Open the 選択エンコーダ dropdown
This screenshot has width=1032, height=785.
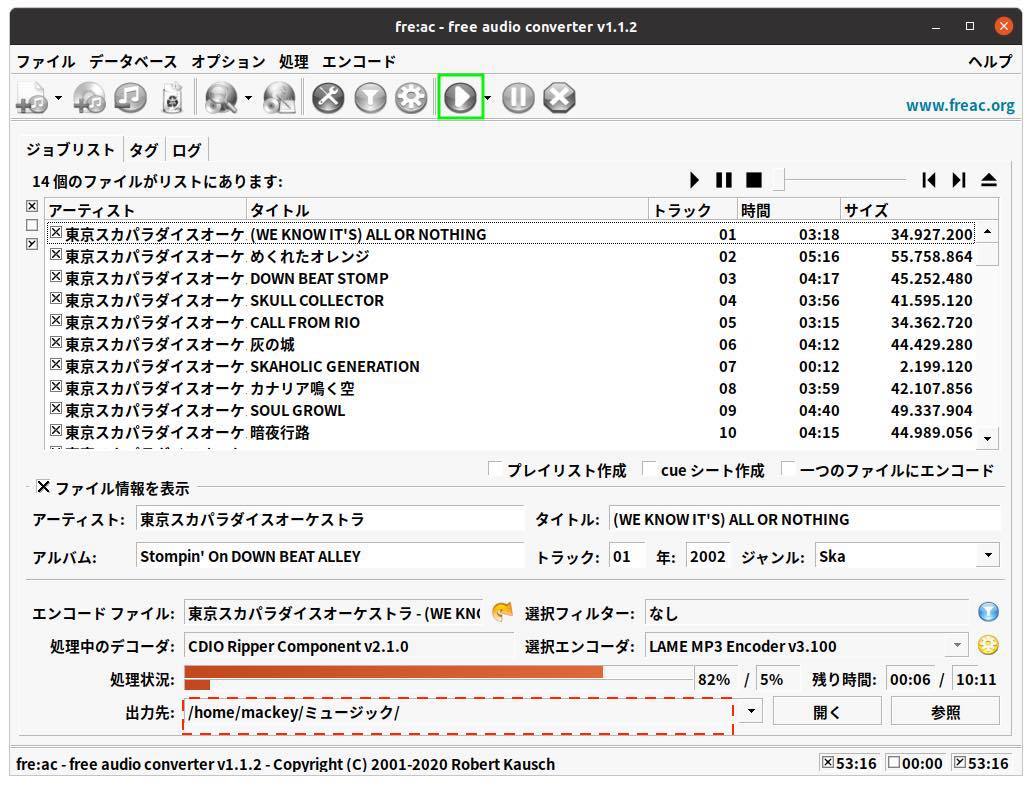coord(957,645)
